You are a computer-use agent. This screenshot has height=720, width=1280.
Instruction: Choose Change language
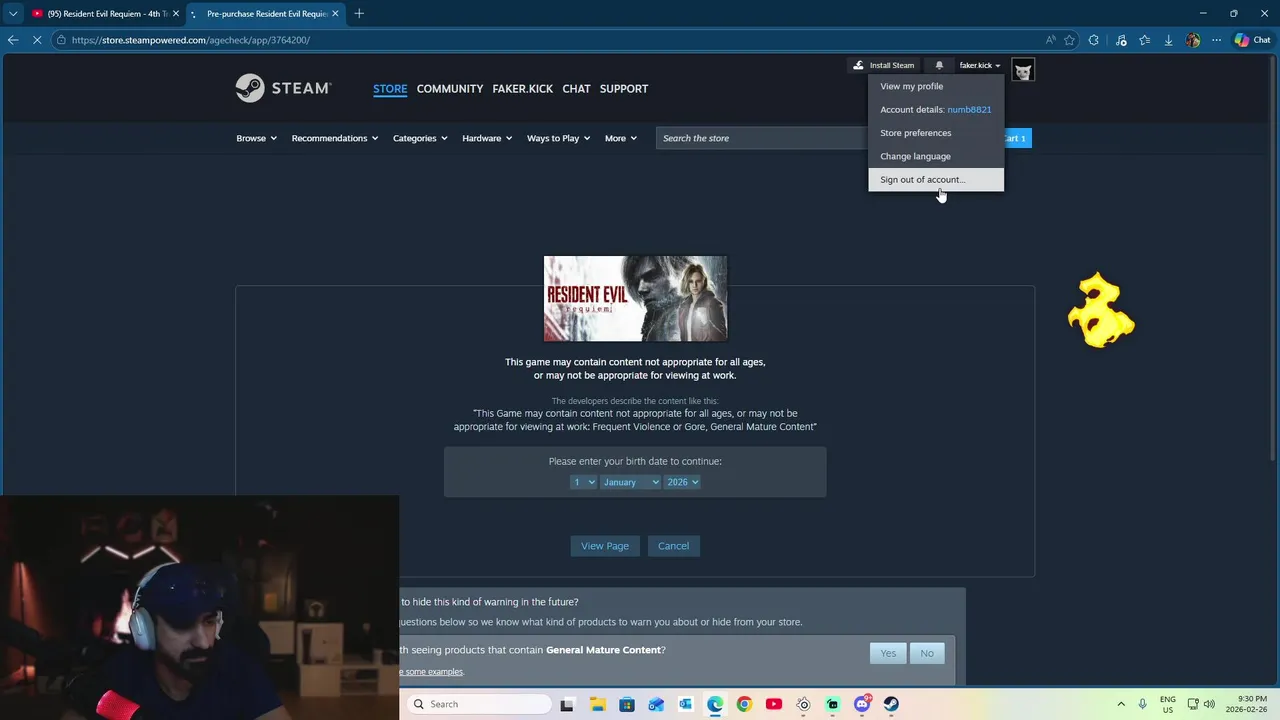point(936,156)
